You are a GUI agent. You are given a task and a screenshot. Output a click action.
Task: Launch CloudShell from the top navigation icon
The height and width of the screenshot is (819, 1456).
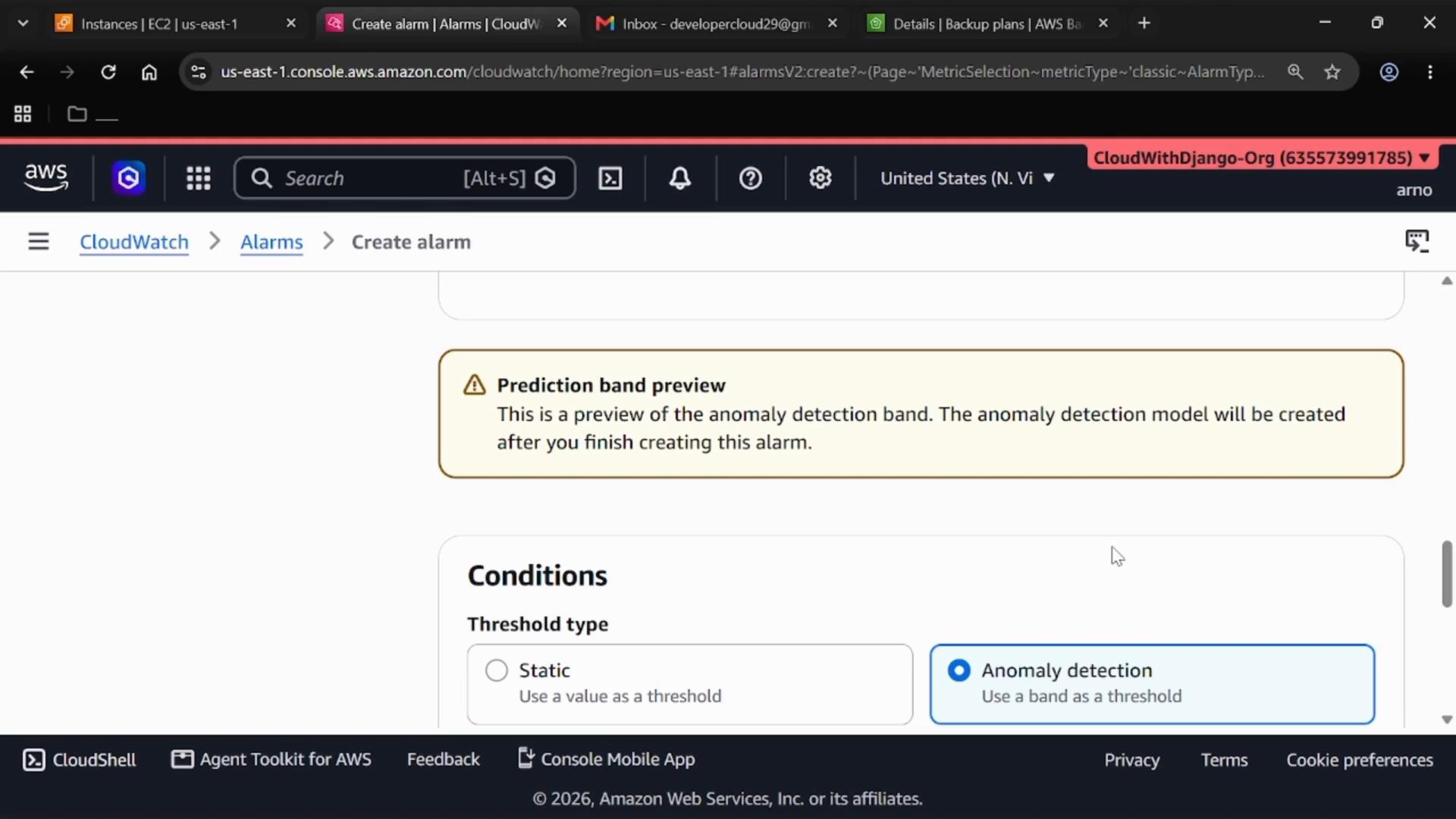tap(610, 178)
